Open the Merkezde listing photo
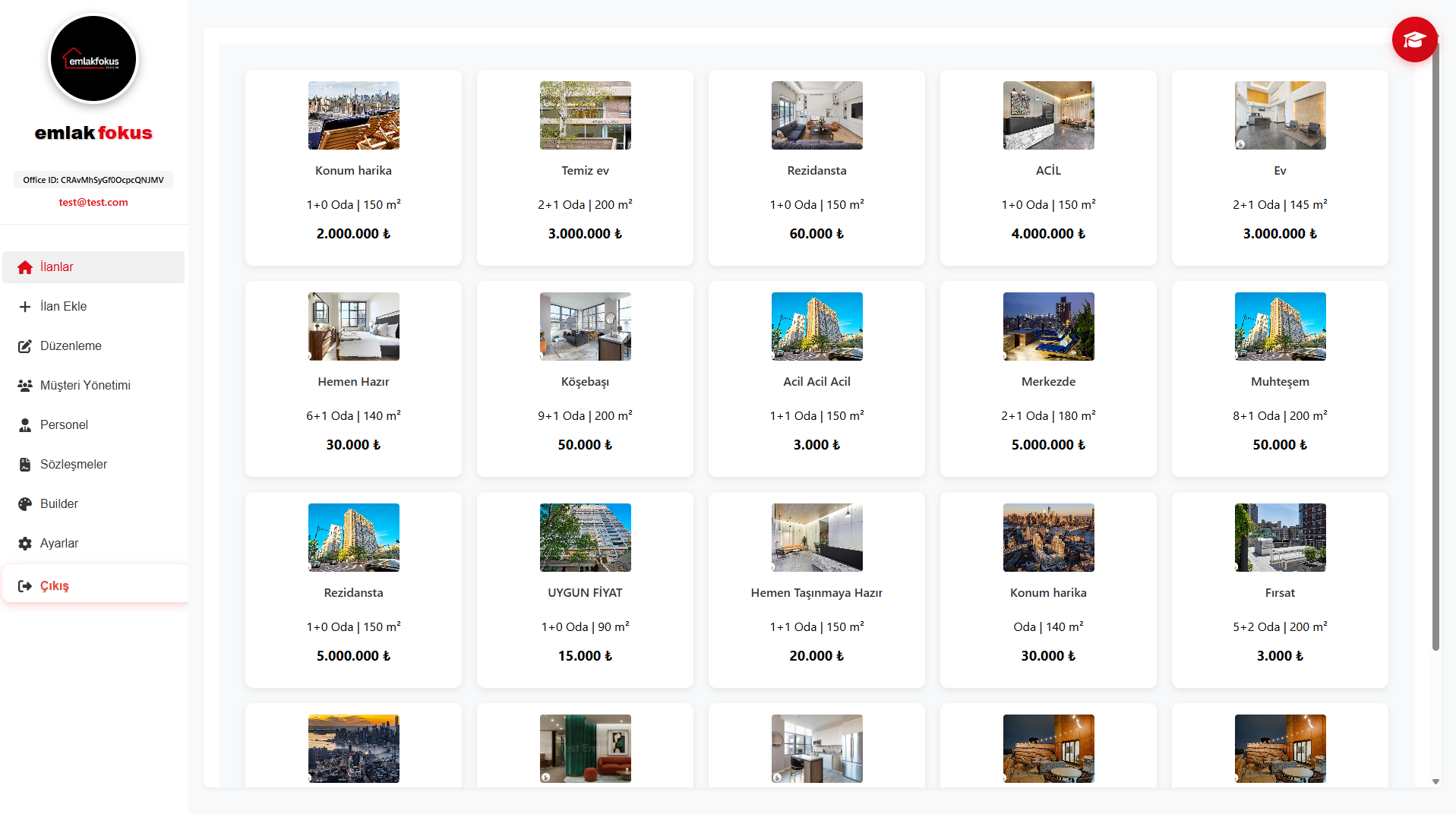 1048,327
